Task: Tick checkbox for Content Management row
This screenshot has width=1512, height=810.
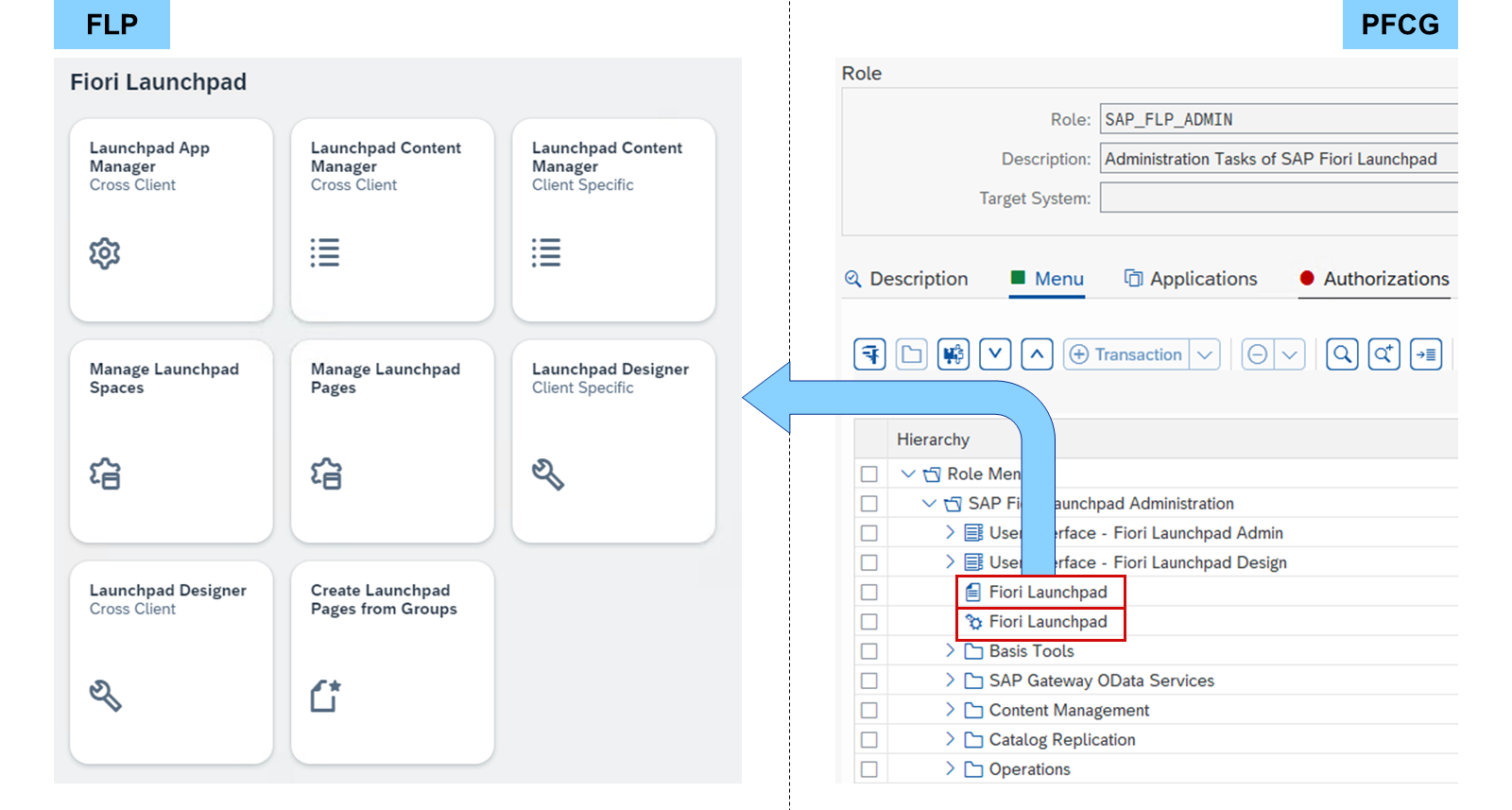Action: point(869,711)
